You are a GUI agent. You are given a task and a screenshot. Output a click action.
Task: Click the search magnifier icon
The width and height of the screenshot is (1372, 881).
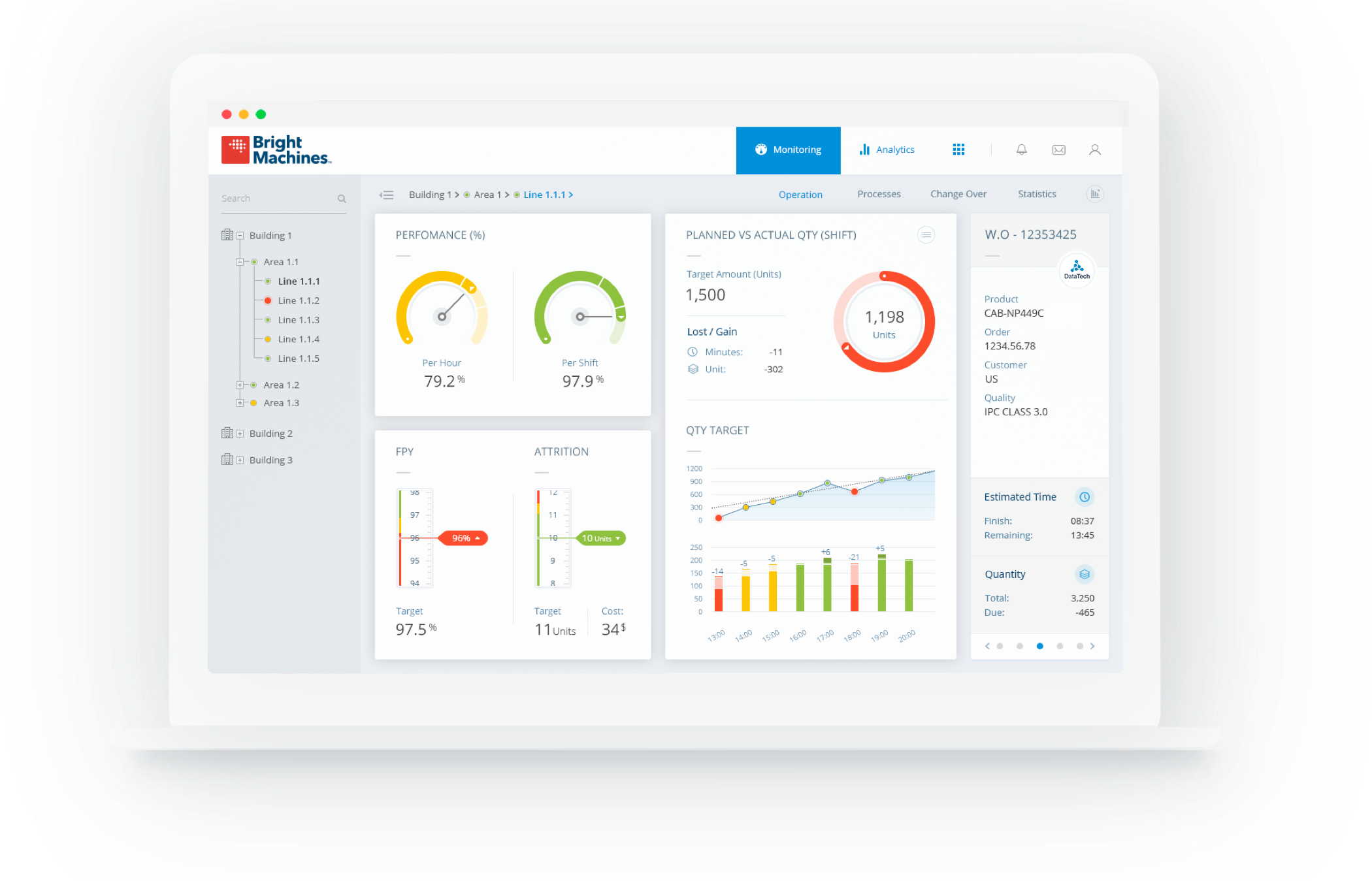coord(342,199)
